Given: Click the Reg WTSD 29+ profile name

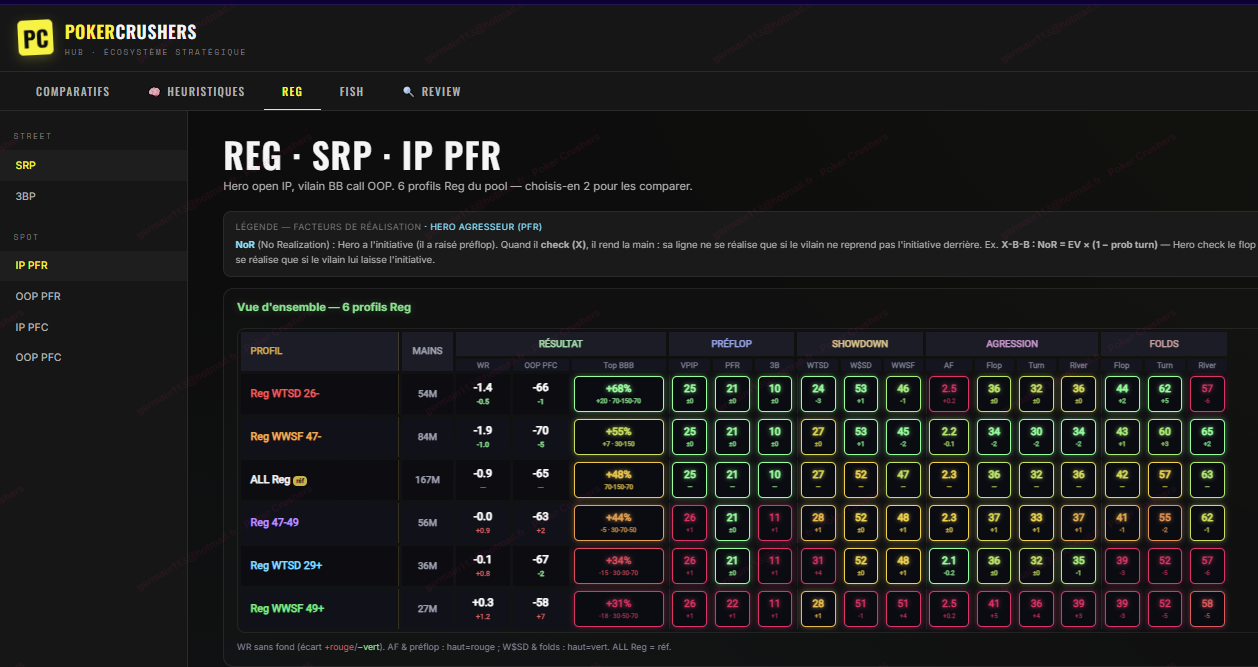Looking at the screenshot, I should coord(286,565).
